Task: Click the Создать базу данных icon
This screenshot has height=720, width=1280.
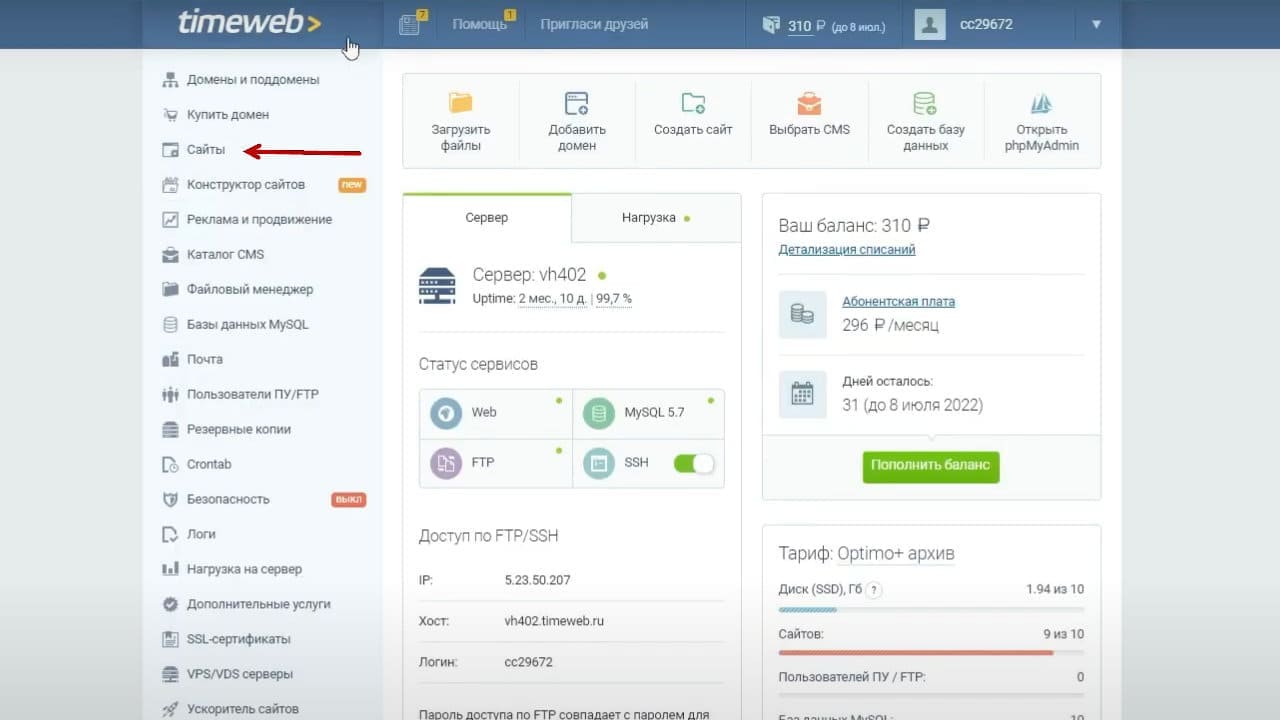Action: 925,102
